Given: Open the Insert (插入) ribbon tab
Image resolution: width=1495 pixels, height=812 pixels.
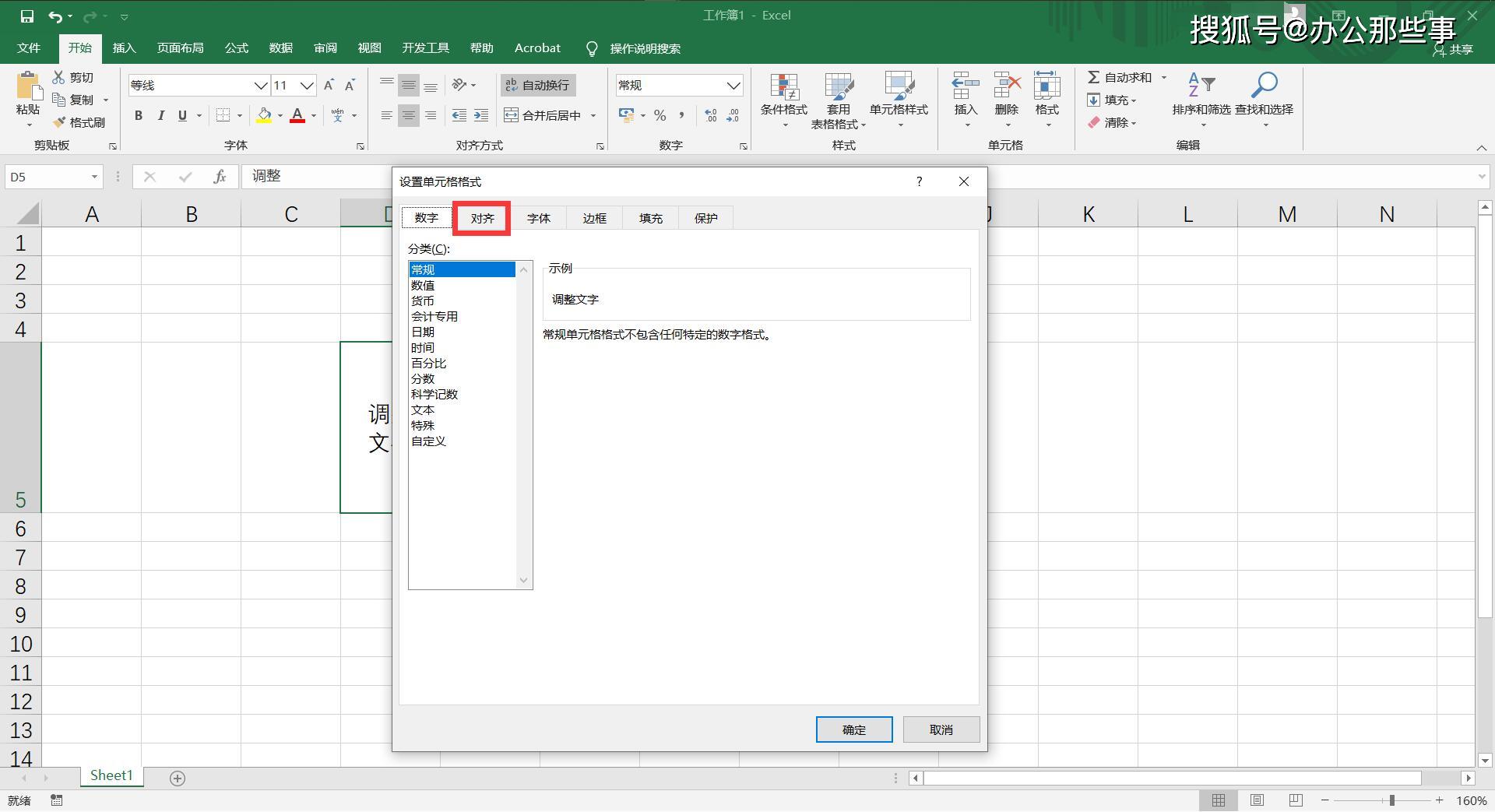Looking at the screenshot, I should [x=124, y=48].
